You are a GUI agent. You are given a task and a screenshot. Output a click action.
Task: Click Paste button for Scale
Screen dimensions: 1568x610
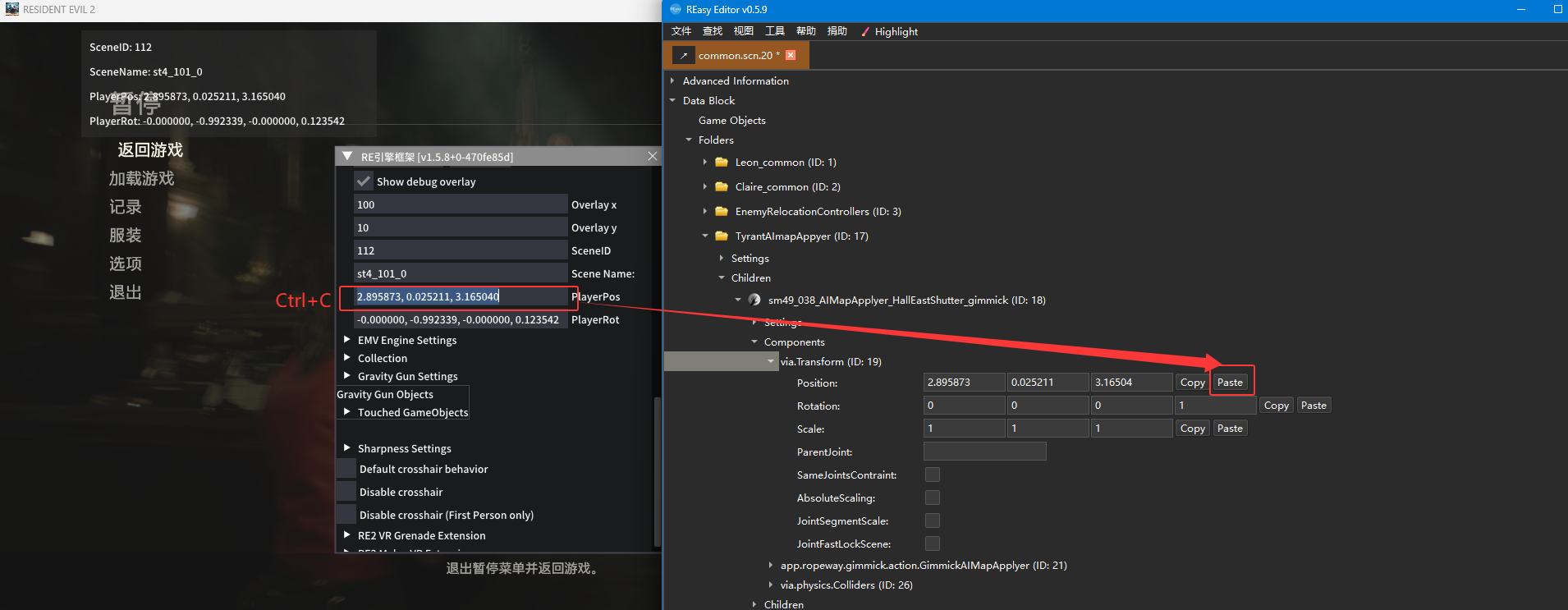point(1230,428)
